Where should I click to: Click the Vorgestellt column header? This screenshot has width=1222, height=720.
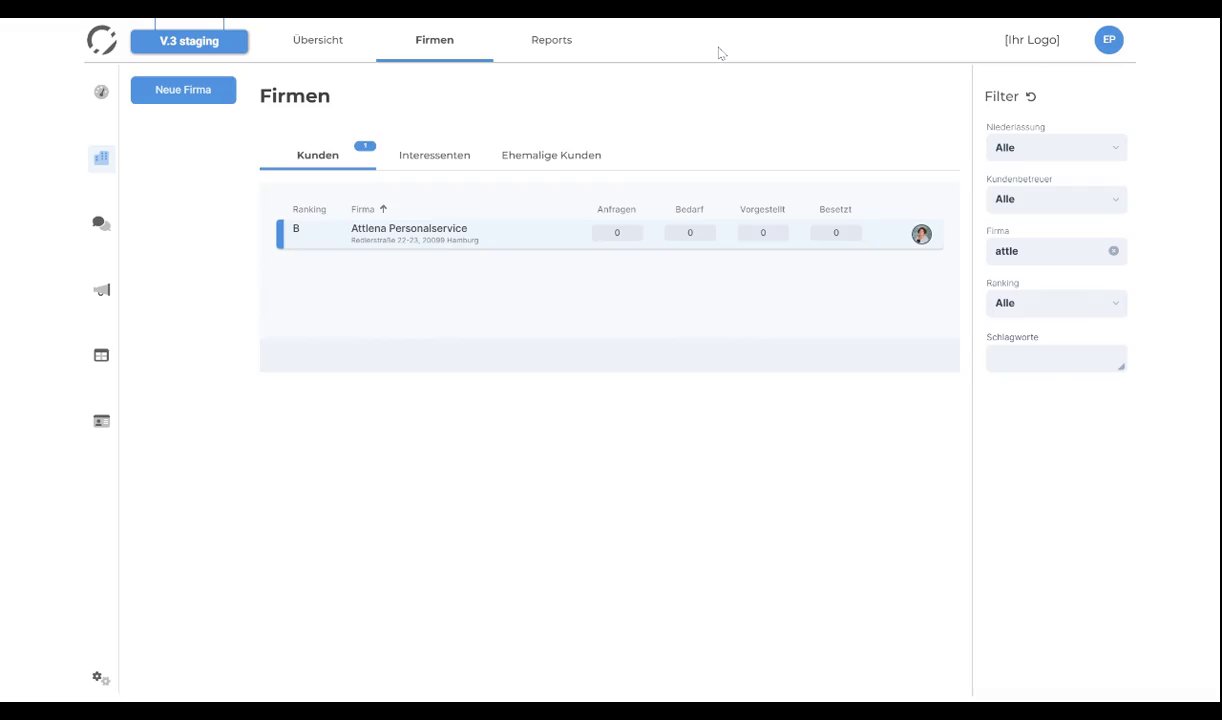pos(763,210)
